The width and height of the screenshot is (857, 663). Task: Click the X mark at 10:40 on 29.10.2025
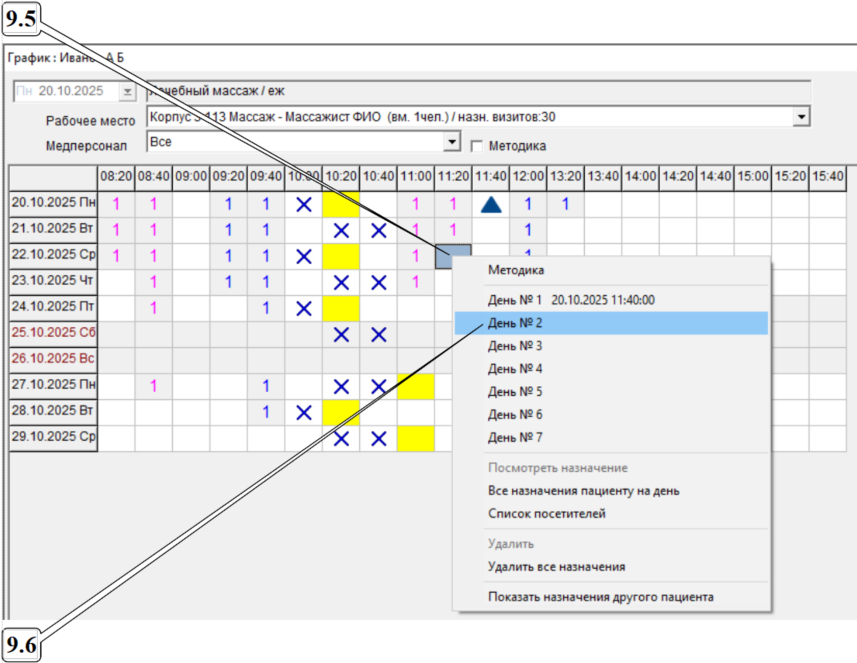pyautogui.click(x=379, y=438)
